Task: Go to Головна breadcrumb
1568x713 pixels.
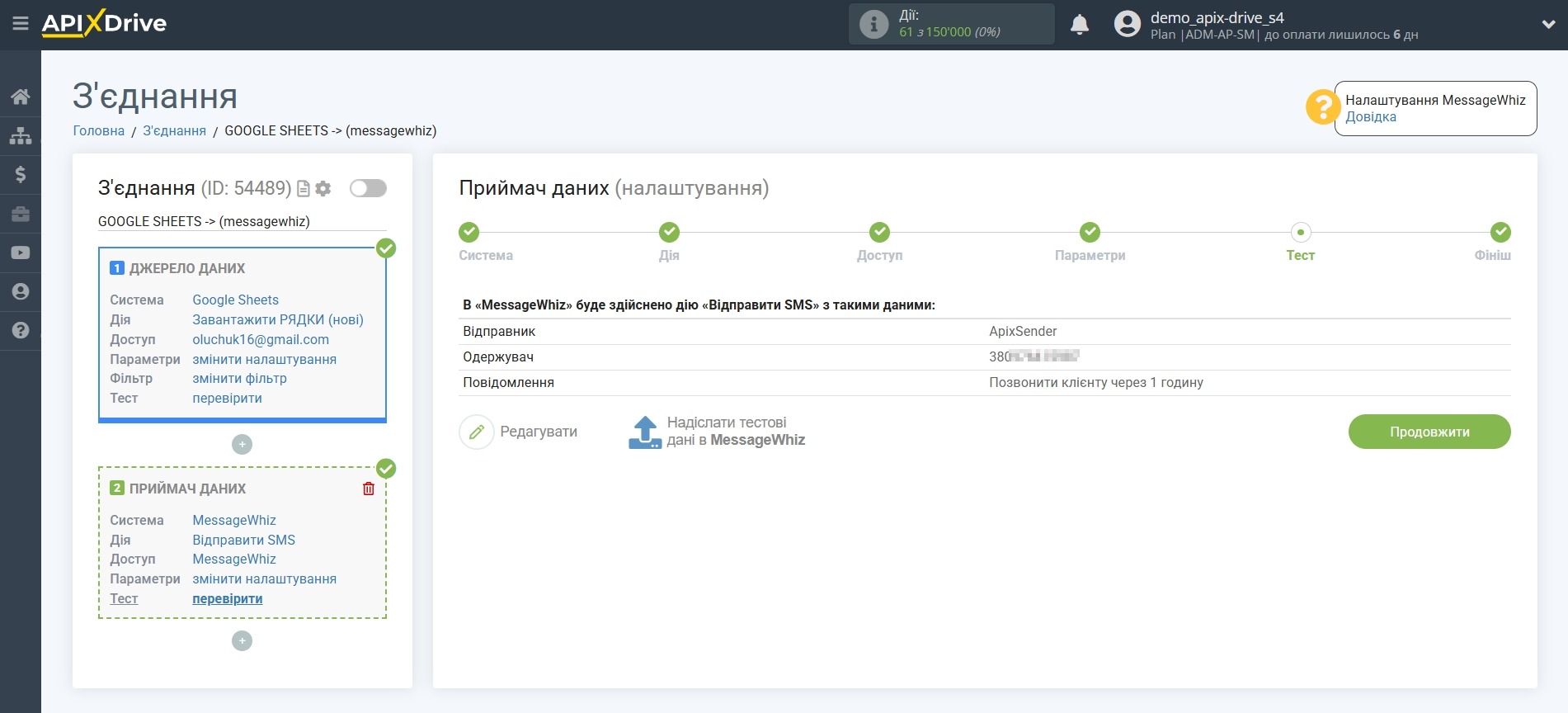Action: [x=99, y=130]
